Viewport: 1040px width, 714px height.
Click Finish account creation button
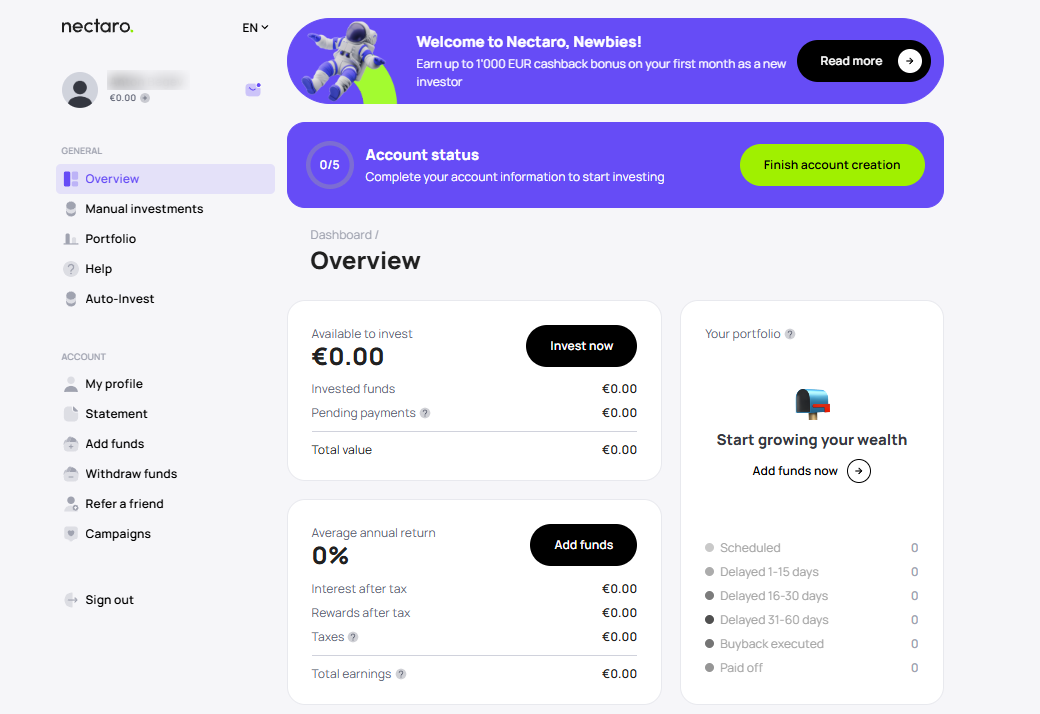coord(831,165)
